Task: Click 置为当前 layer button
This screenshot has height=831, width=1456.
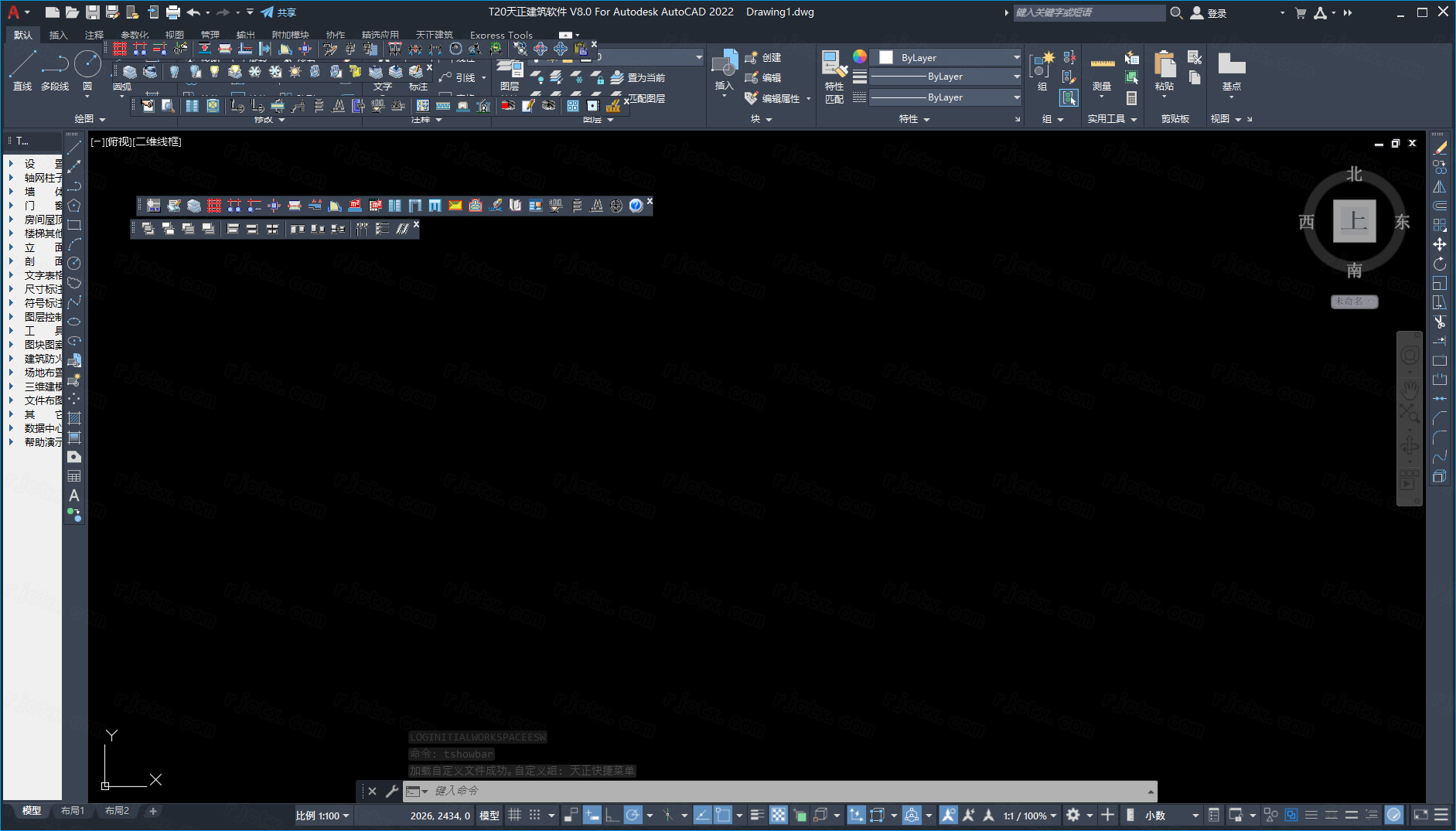Action: (x=639, y=78)
